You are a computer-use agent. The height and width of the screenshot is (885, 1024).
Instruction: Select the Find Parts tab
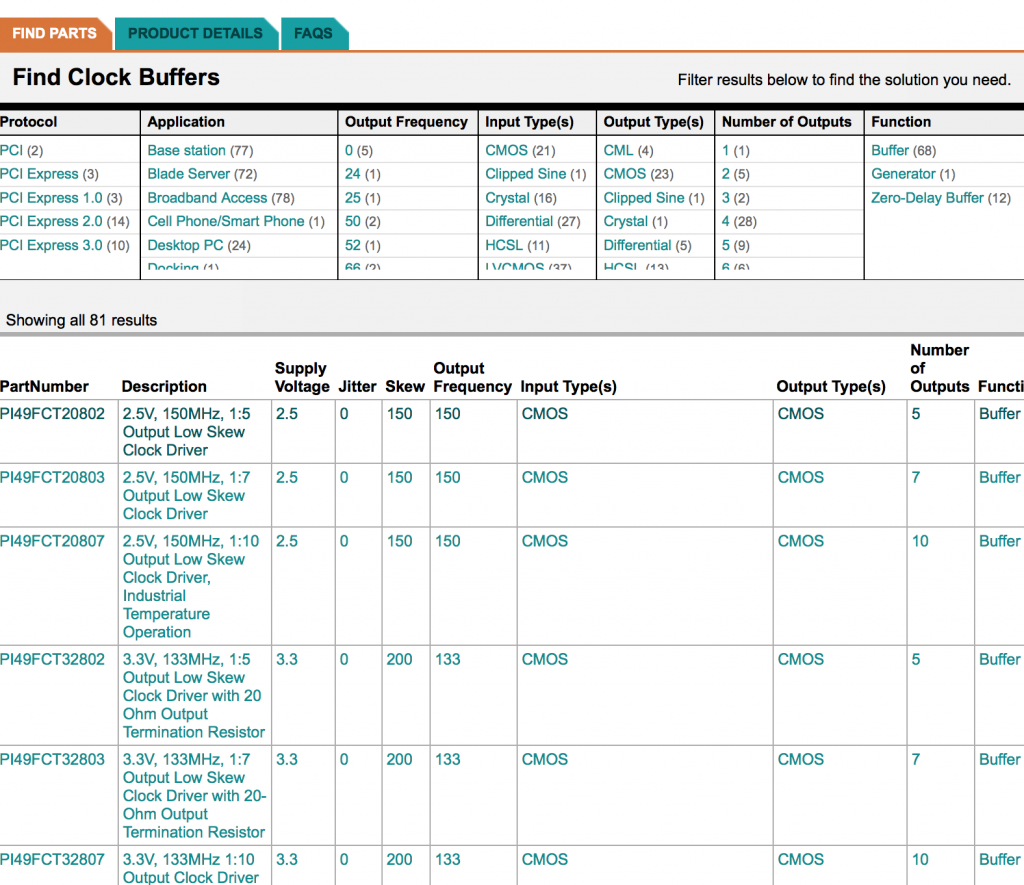(54, 33)
